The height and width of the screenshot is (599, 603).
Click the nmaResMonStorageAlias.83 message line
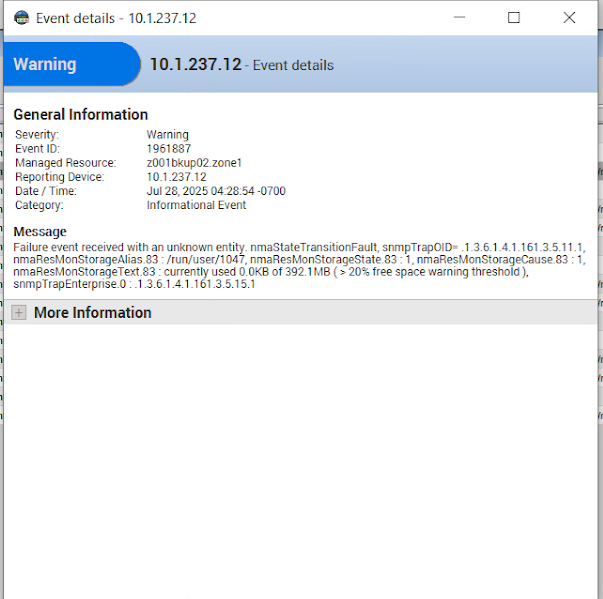(299, 260)
